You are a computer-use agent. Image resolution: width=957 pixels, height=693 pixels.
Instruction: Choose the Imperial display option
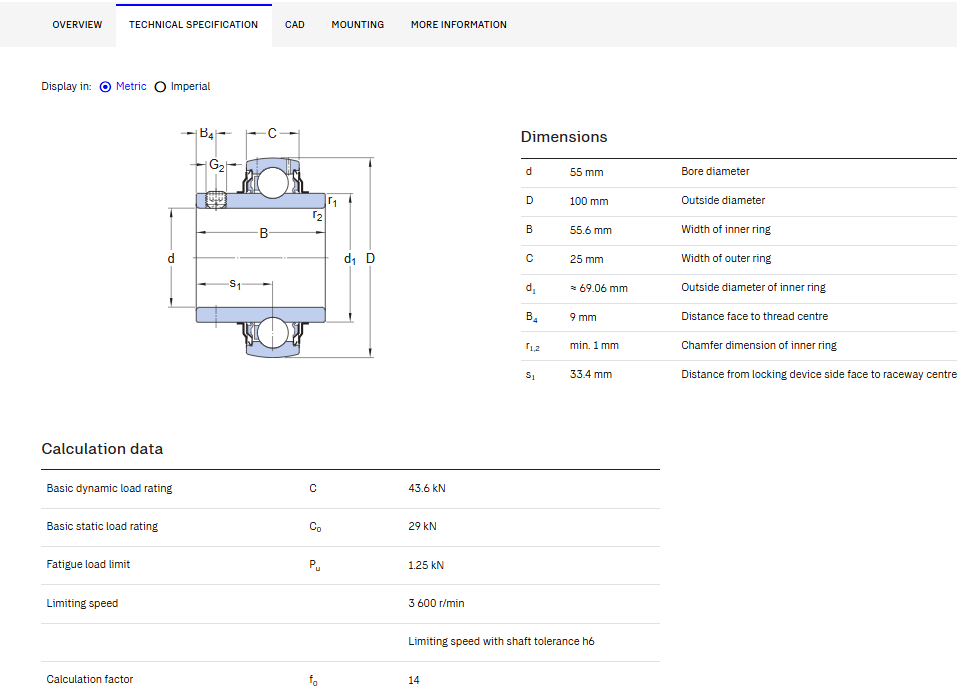(161, 87)
